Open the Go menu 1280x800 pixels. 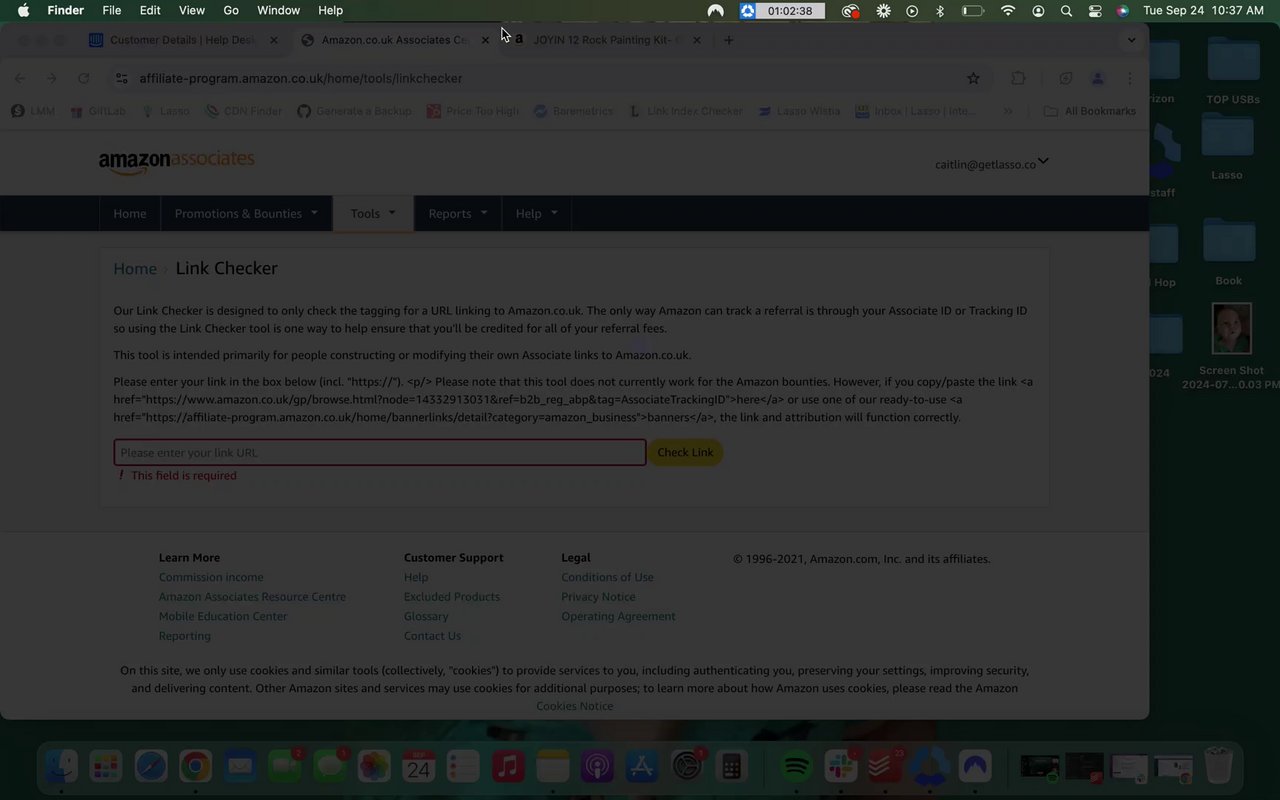(231, 10)
